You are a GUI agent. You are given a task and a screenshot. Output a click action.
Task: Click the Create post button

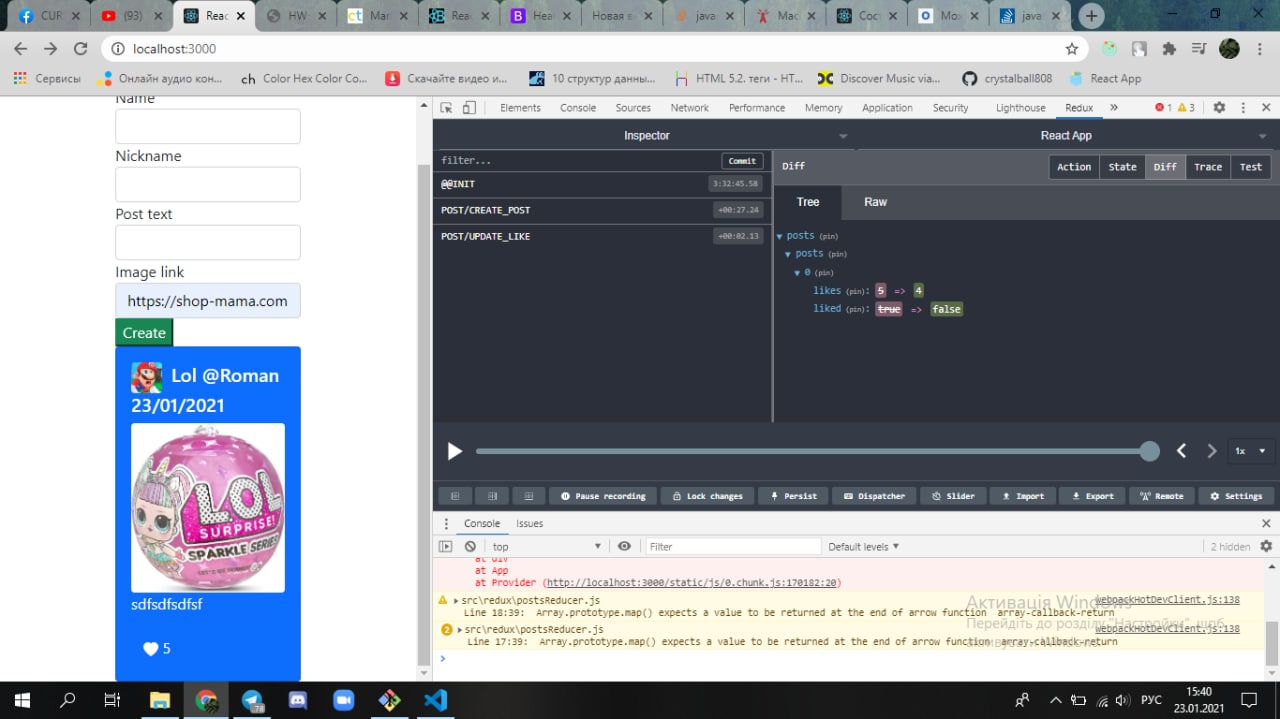(x=144, y=333)
